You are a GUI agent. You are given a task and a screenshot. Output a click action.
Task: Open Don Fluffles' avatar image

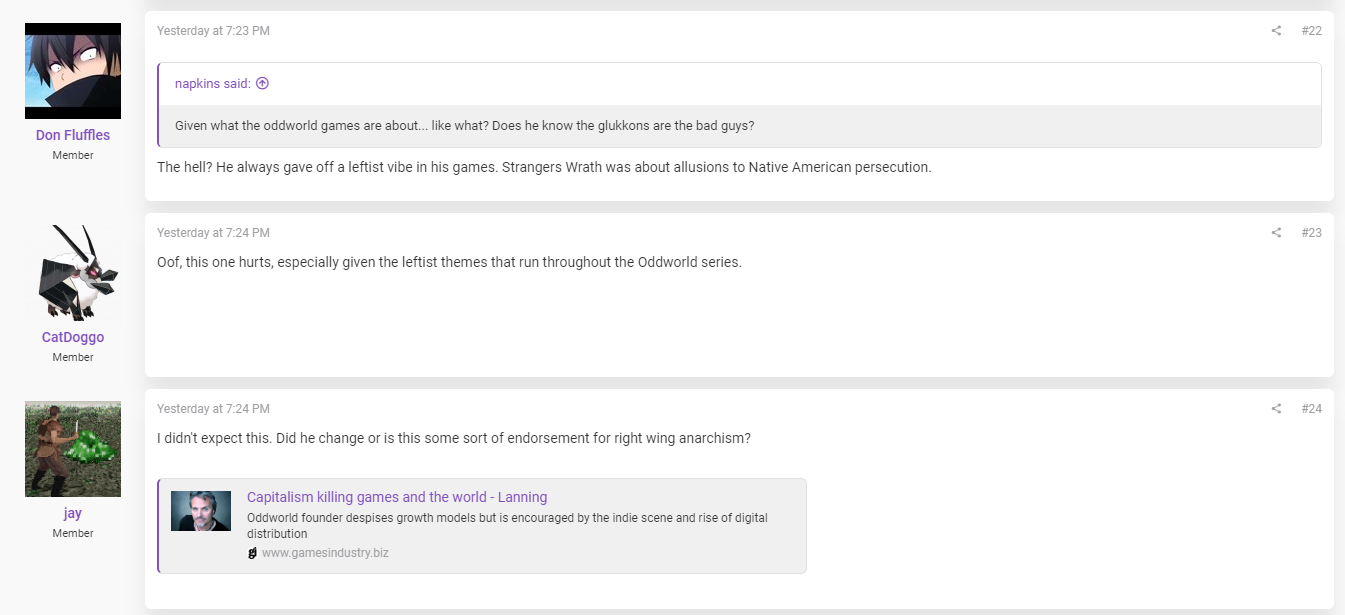[73, 71]
